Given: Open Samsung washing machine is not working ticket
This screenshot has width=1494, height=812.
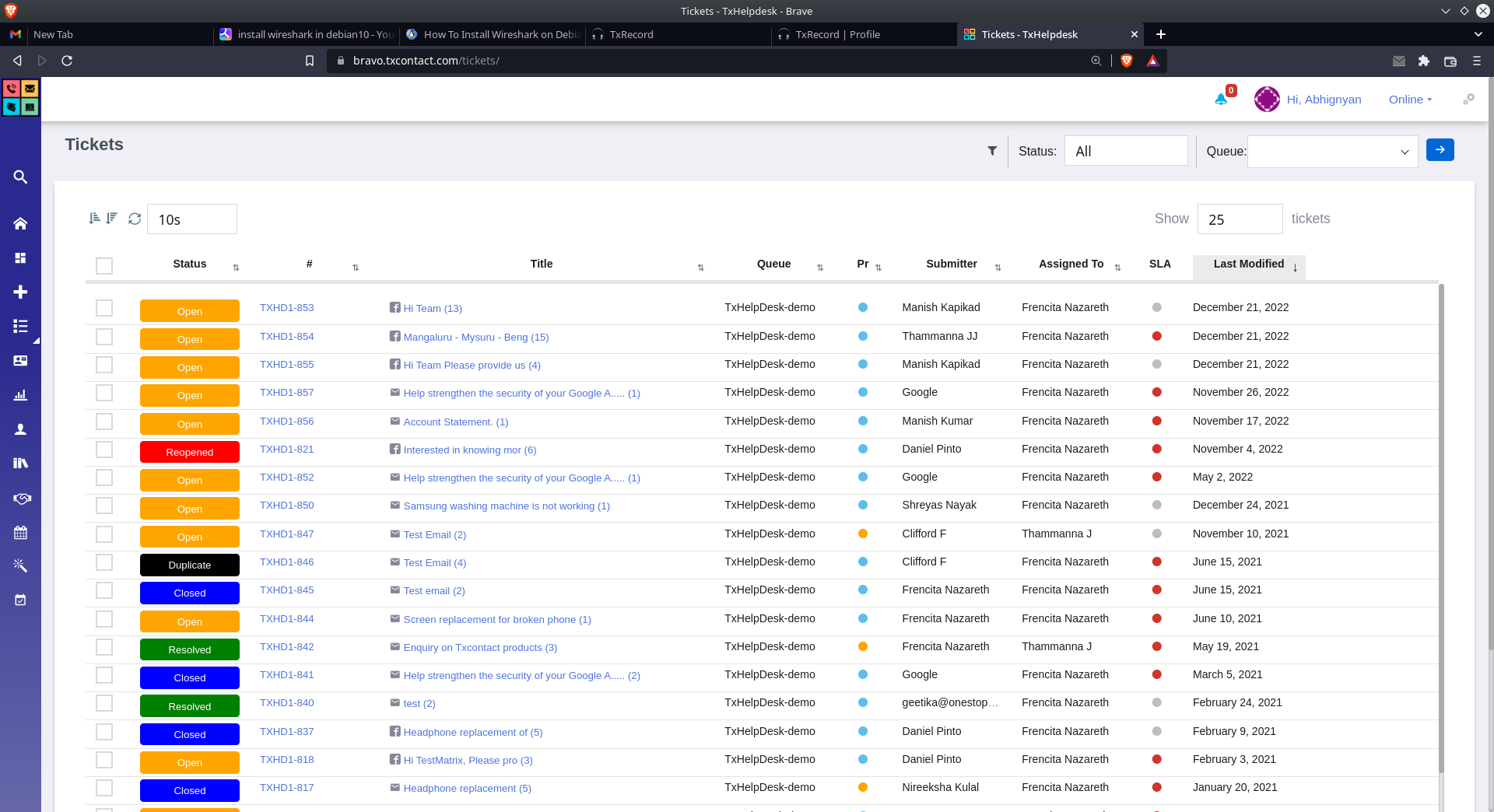Looking at the screenshot, I should pyautogui.click(x=507, y=506).
